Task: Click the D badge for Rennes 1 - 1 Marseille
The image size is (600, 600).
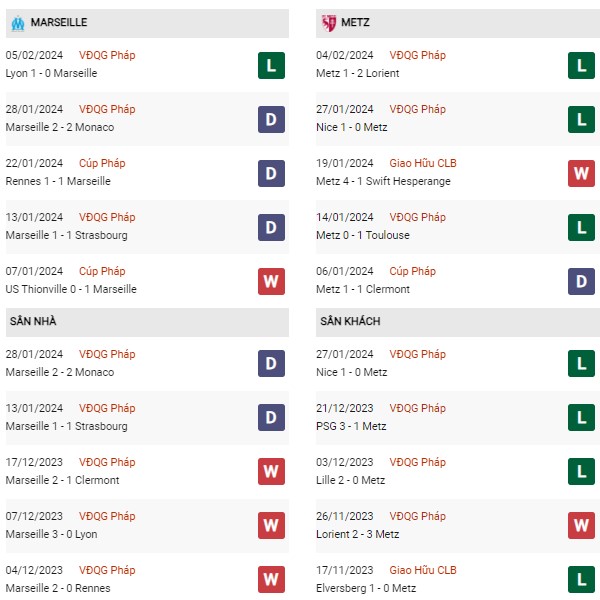Action: (271, 173)
